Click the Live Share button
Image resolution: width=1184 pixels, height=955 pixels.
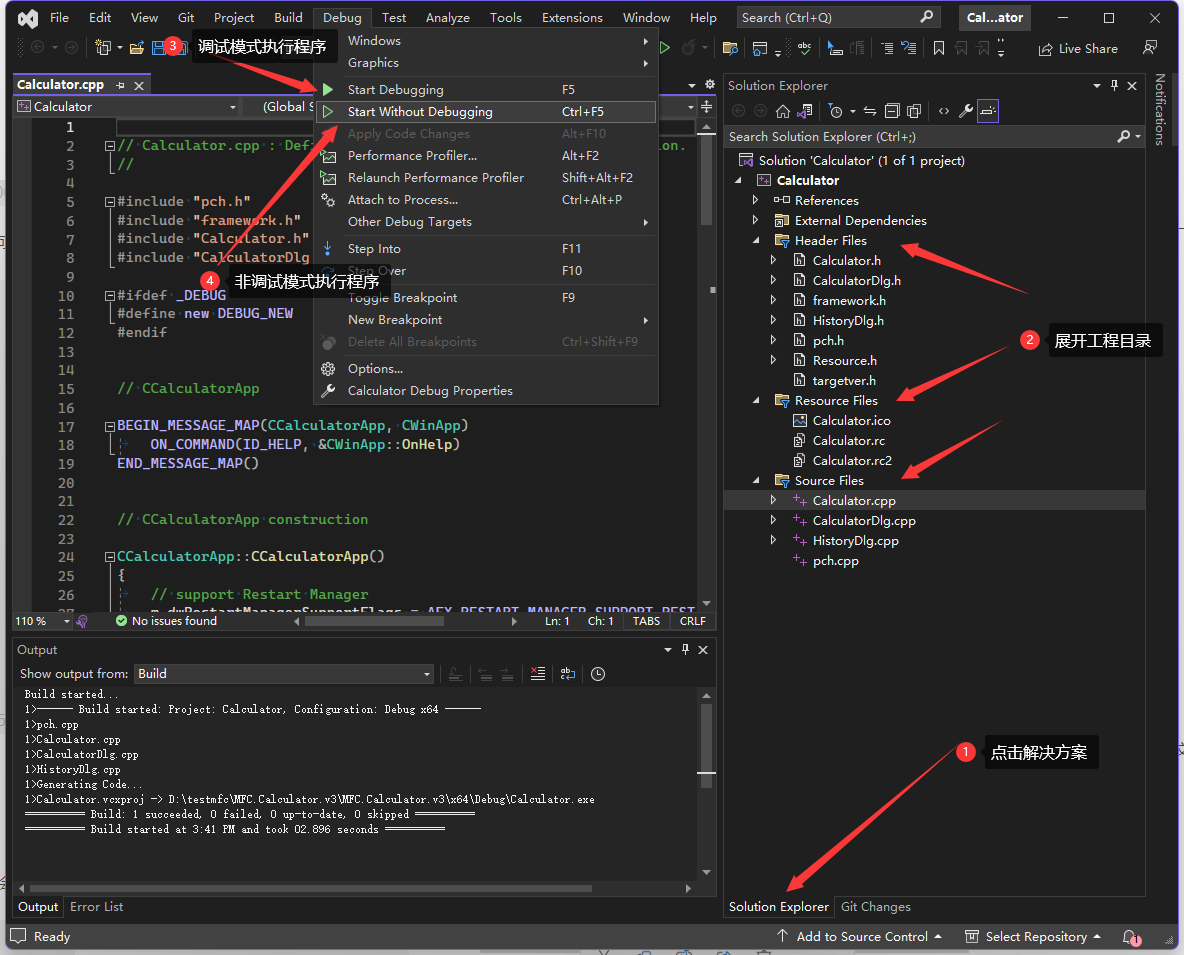tap(1078, 48)
